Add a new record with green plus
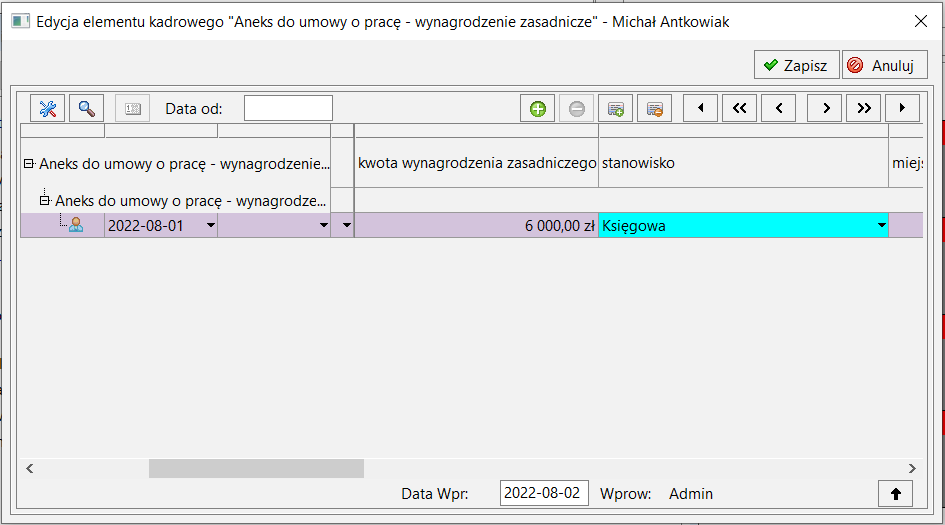This screenshot has height=525, width=945. point(538,108)
